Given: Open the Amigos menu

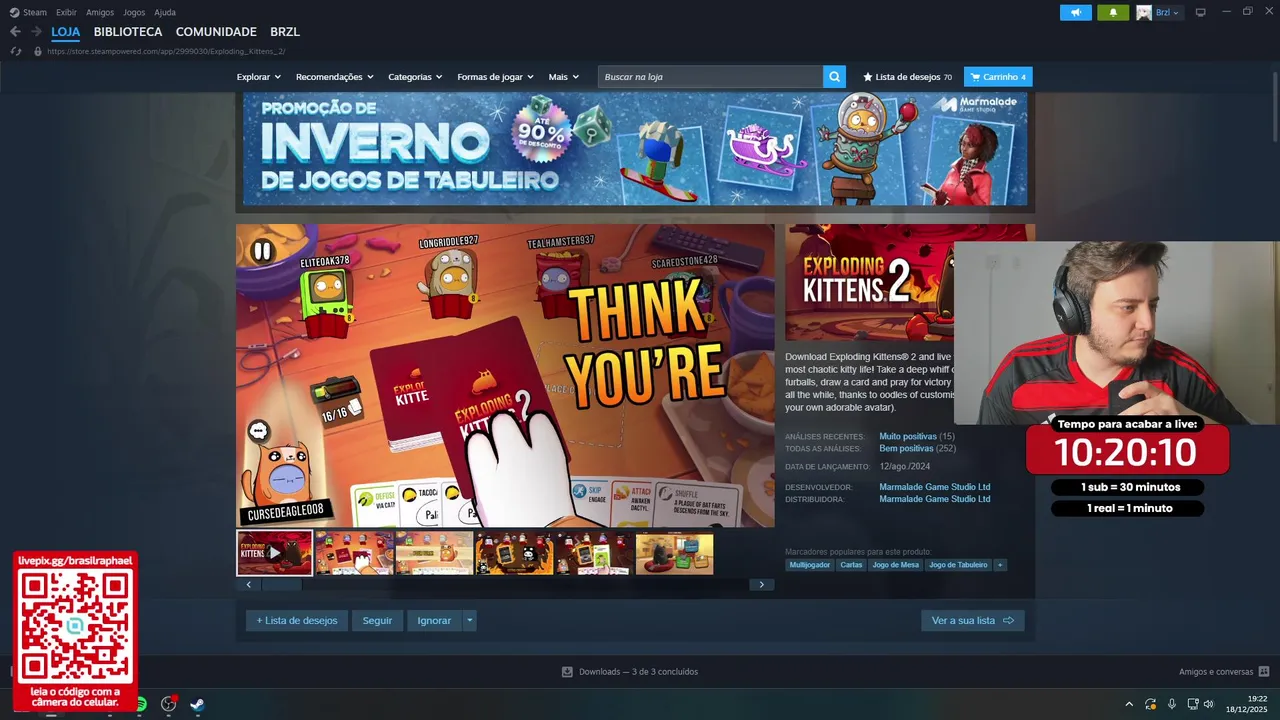Looking at the screenshot, I should (100, 12).
